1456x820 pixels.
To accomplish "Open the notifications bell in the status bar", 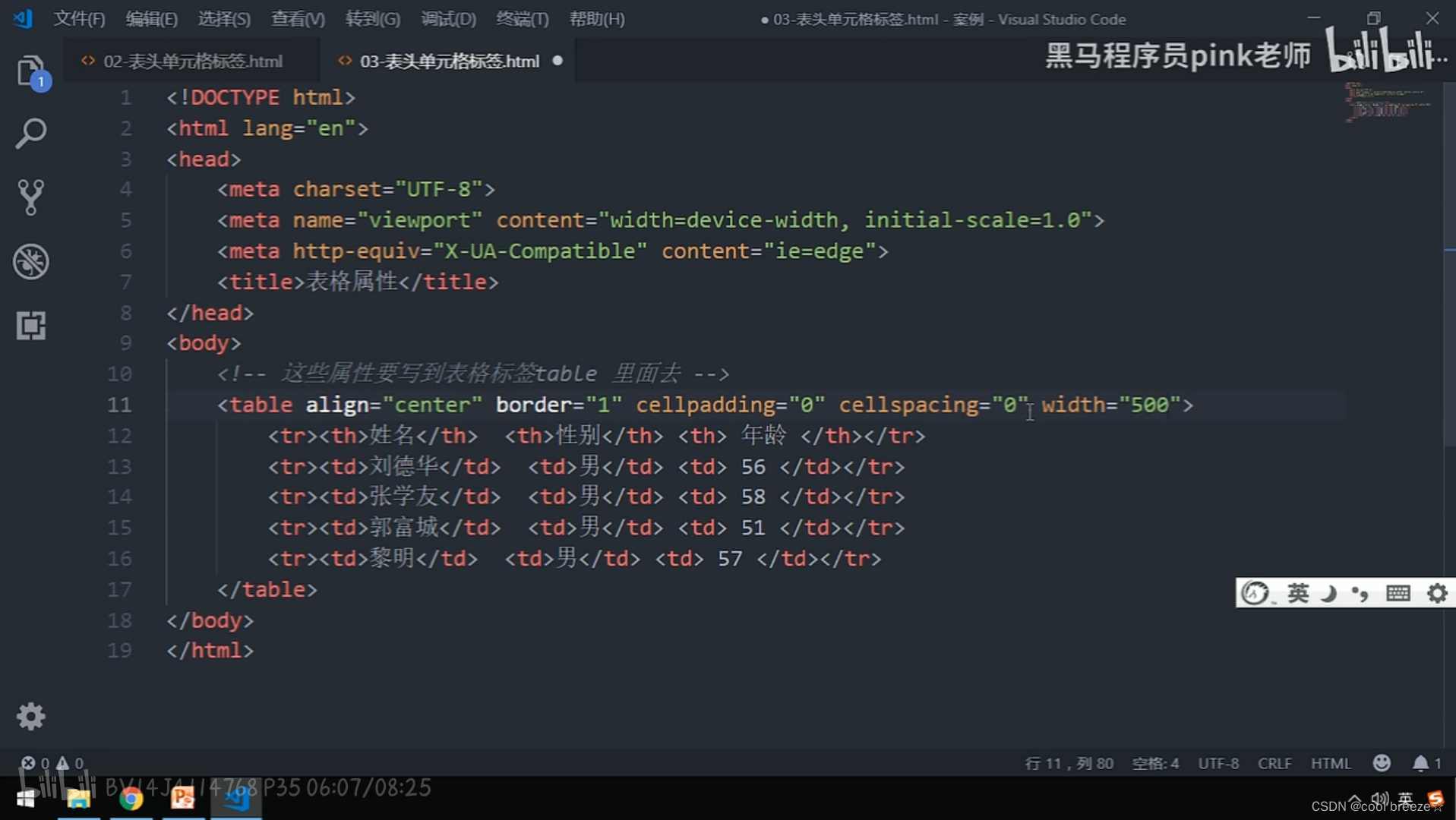I will pos(1426,763).
